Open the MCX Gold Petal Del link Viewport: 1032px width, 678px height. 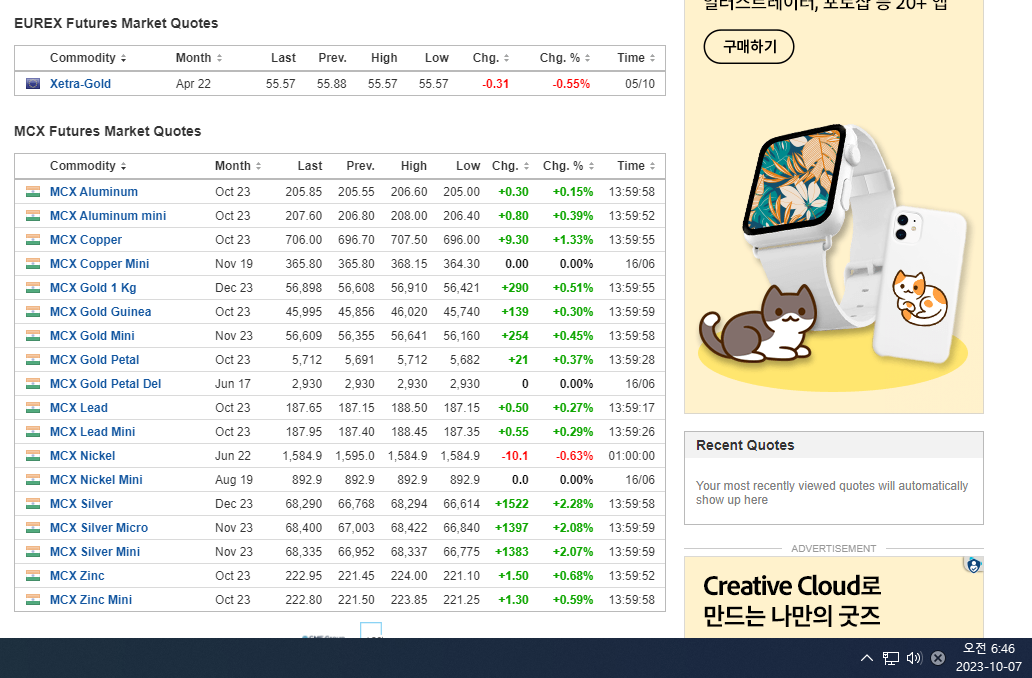105,384
